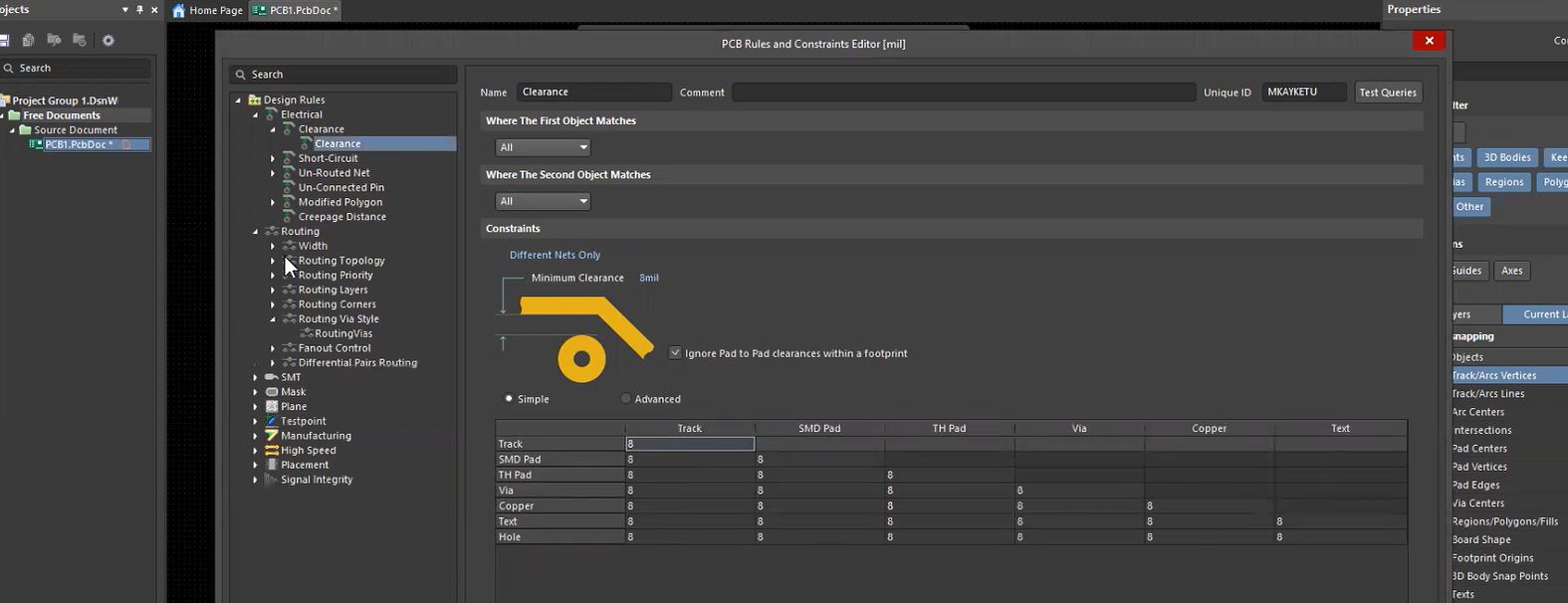Toggle Ignore Pad to Pad clearances checkbox
Image resolution: width=1568 pixels, height=603 pixels.
[x=675, y=353]
